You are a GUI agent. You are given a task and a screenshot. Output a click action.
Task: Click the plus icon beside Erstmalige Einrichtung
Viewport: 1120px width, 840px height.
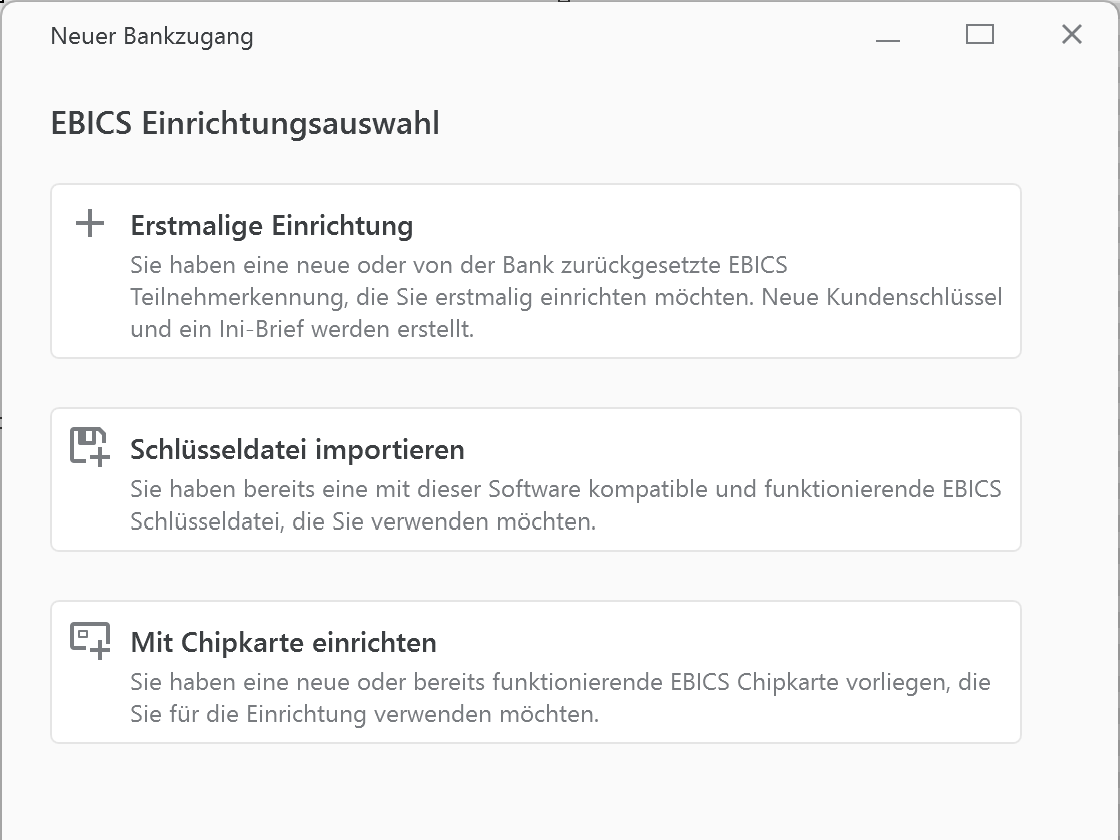point(91,224)
